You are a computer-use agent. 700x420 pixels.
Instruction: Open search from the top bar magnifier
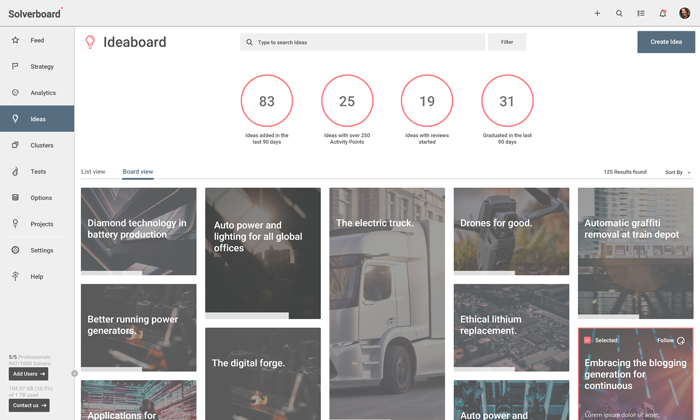click(x=619, y=13)
